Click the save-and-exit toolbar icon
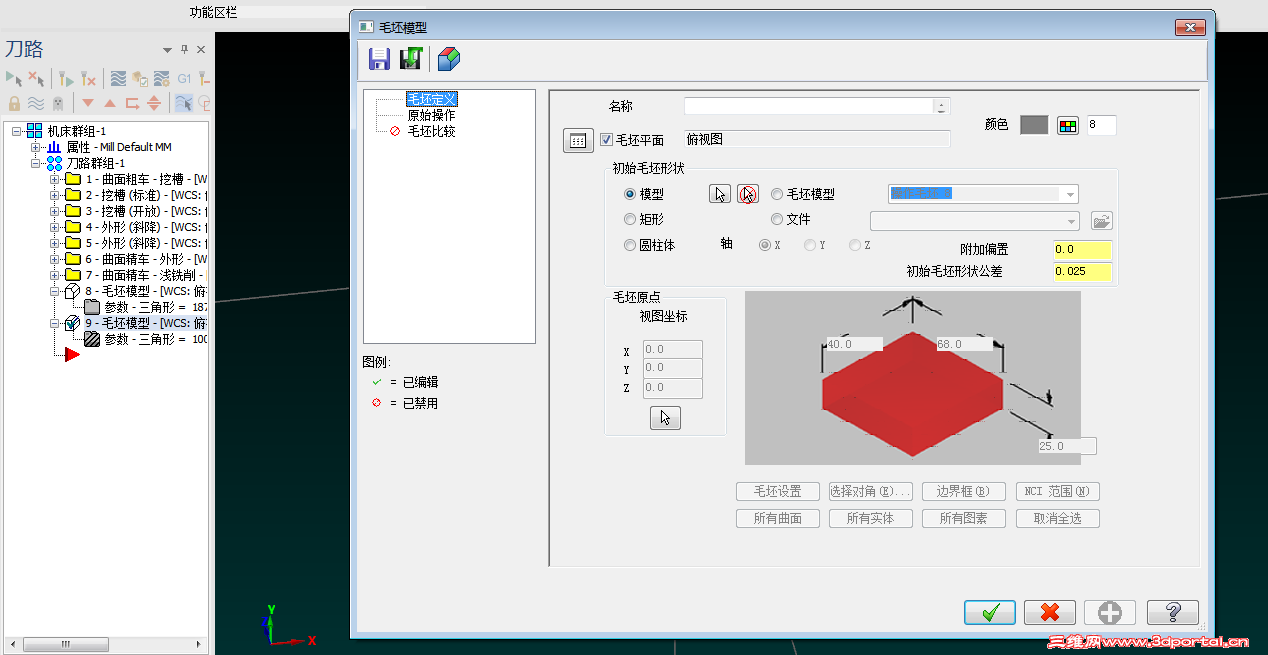 coord(411,59)
